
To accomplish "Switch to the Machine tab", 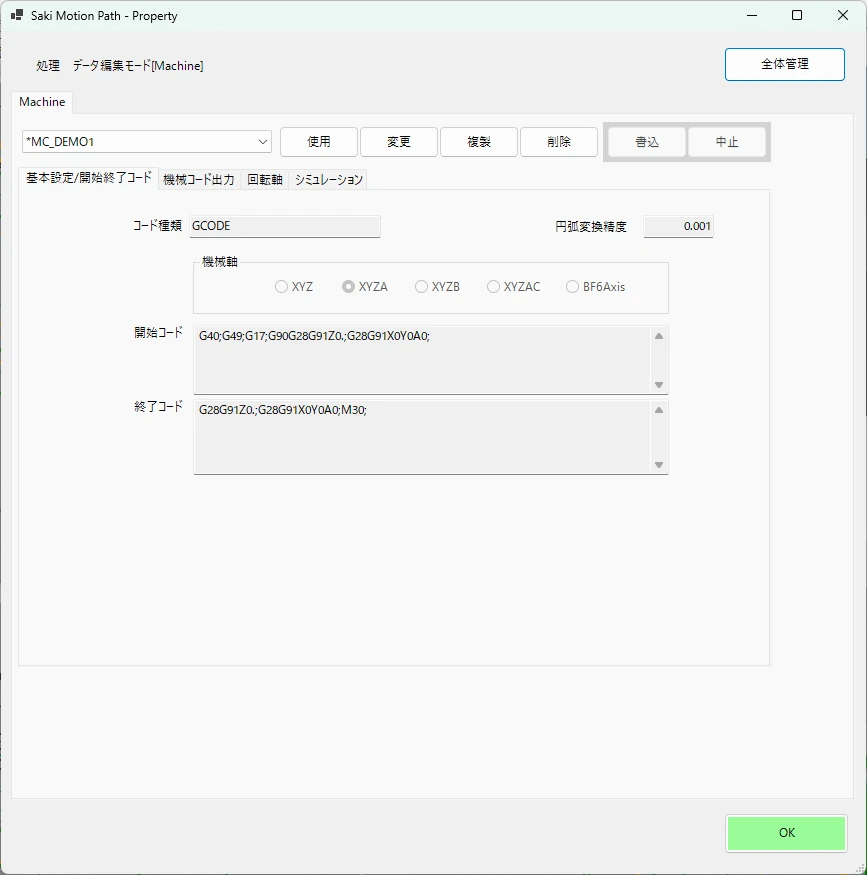I will click(x=42, y=102).
